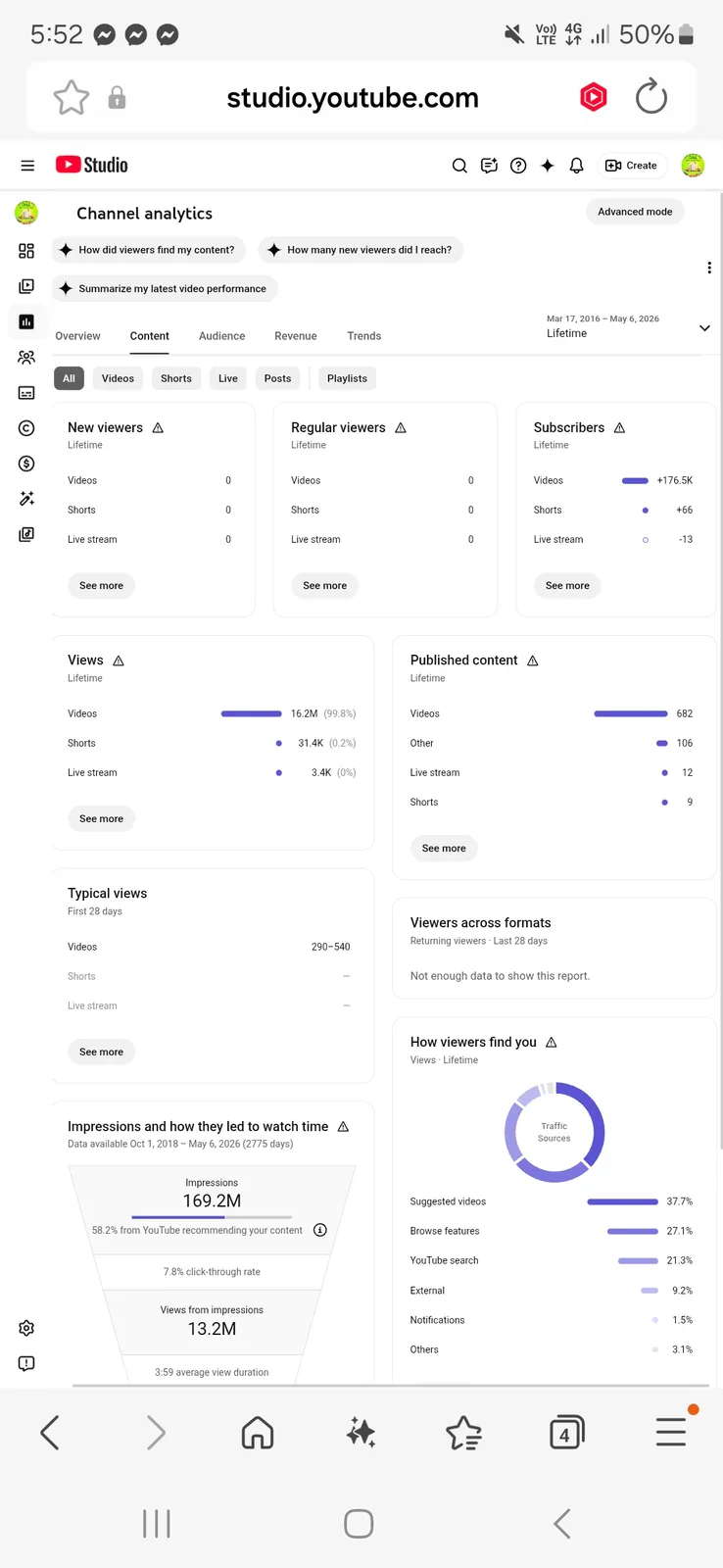This screenshot has width=723, height=1568.
Task: Select the Shorts filter chip
Action: tap(176, 378)
